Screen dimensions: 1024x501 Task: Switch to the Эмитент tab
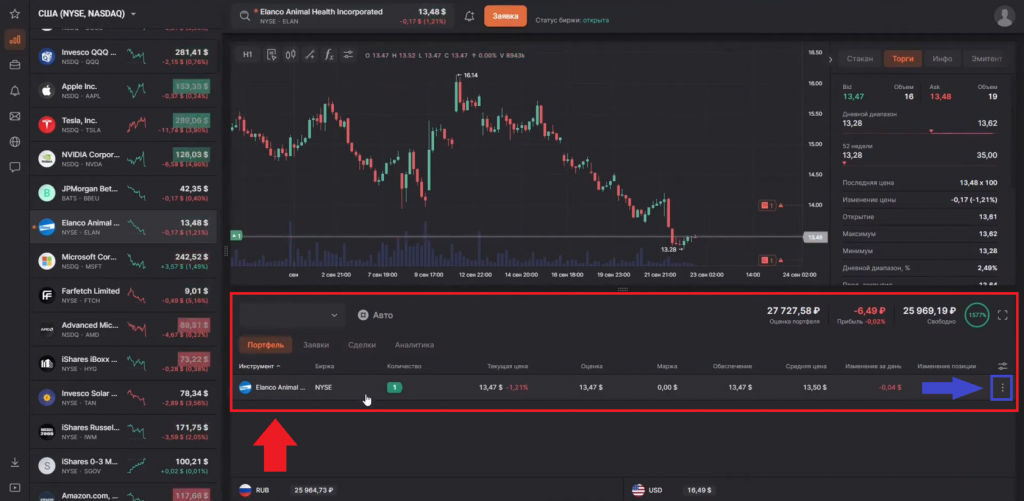(x=986, y=59)
